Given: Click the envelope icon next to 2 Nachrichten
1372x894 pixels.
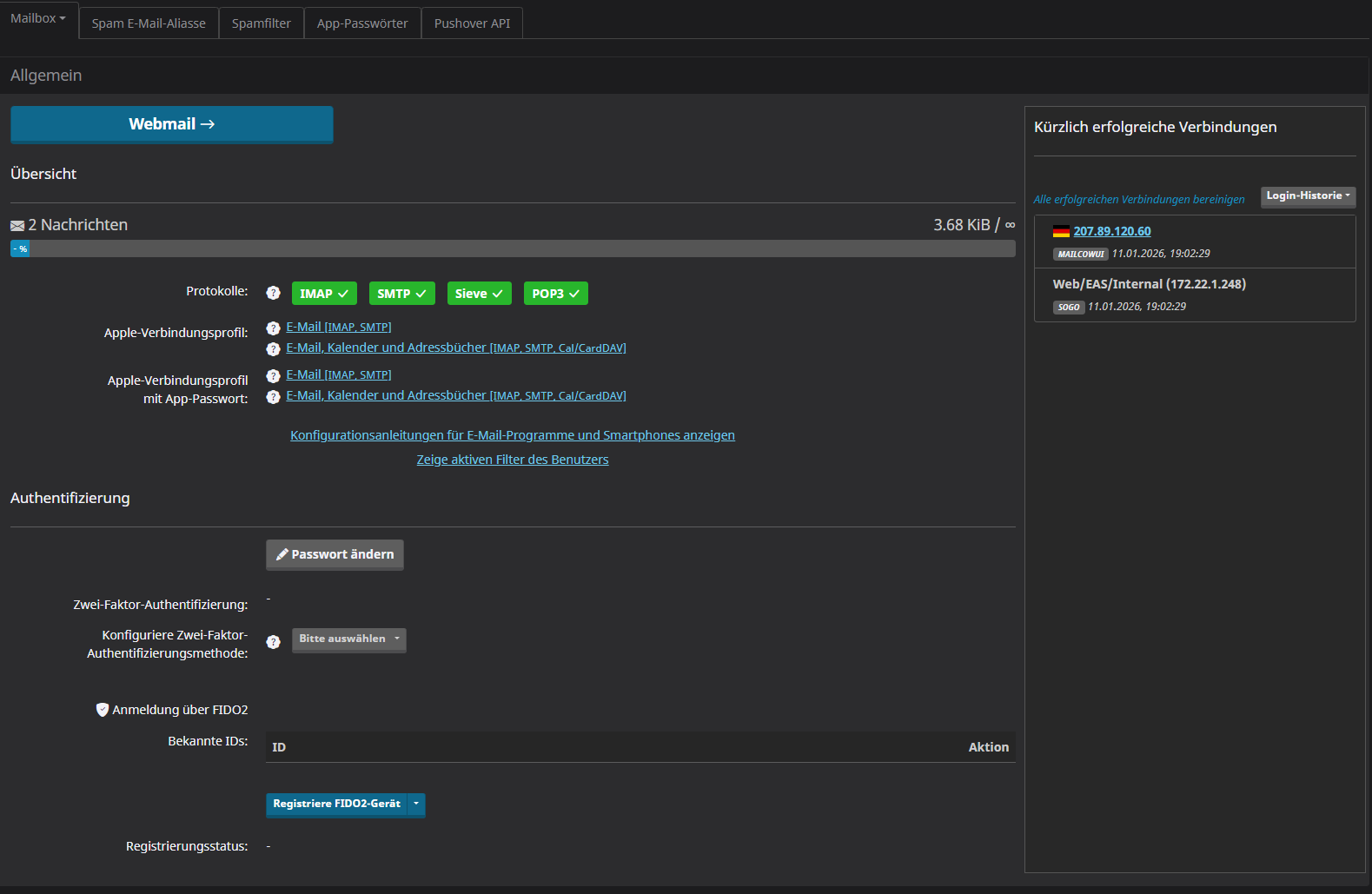Looking at the screenshot, I should 17,226.
